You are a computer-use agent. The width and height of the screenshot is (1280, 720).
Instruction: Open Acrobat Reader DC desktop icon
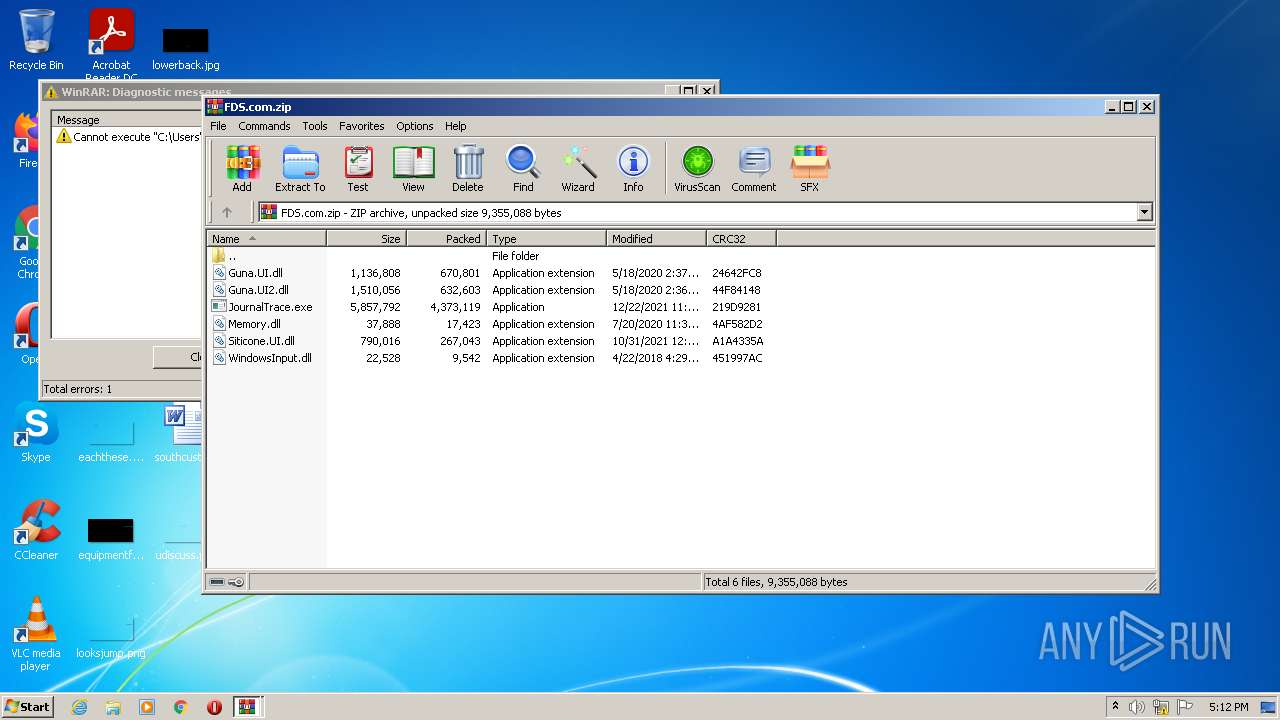112,45
